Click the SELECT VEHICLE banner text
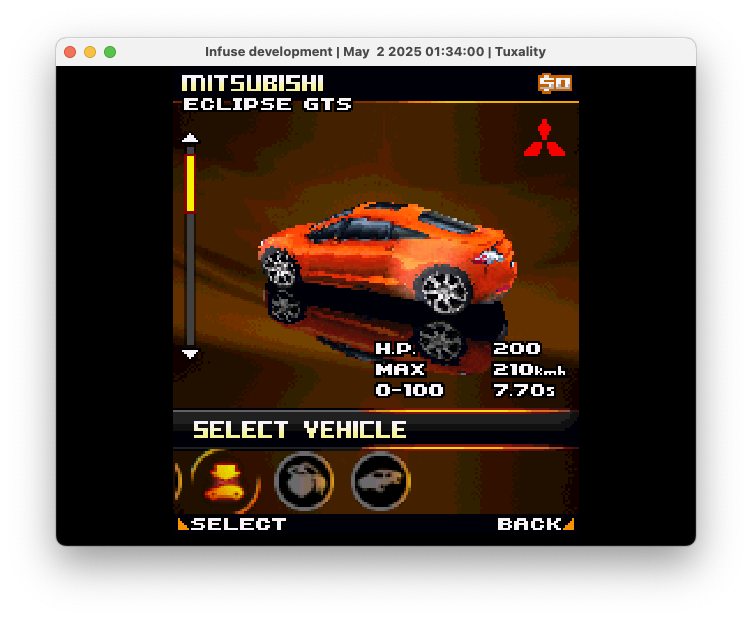 pyautogui.click(x=300, y=430)
